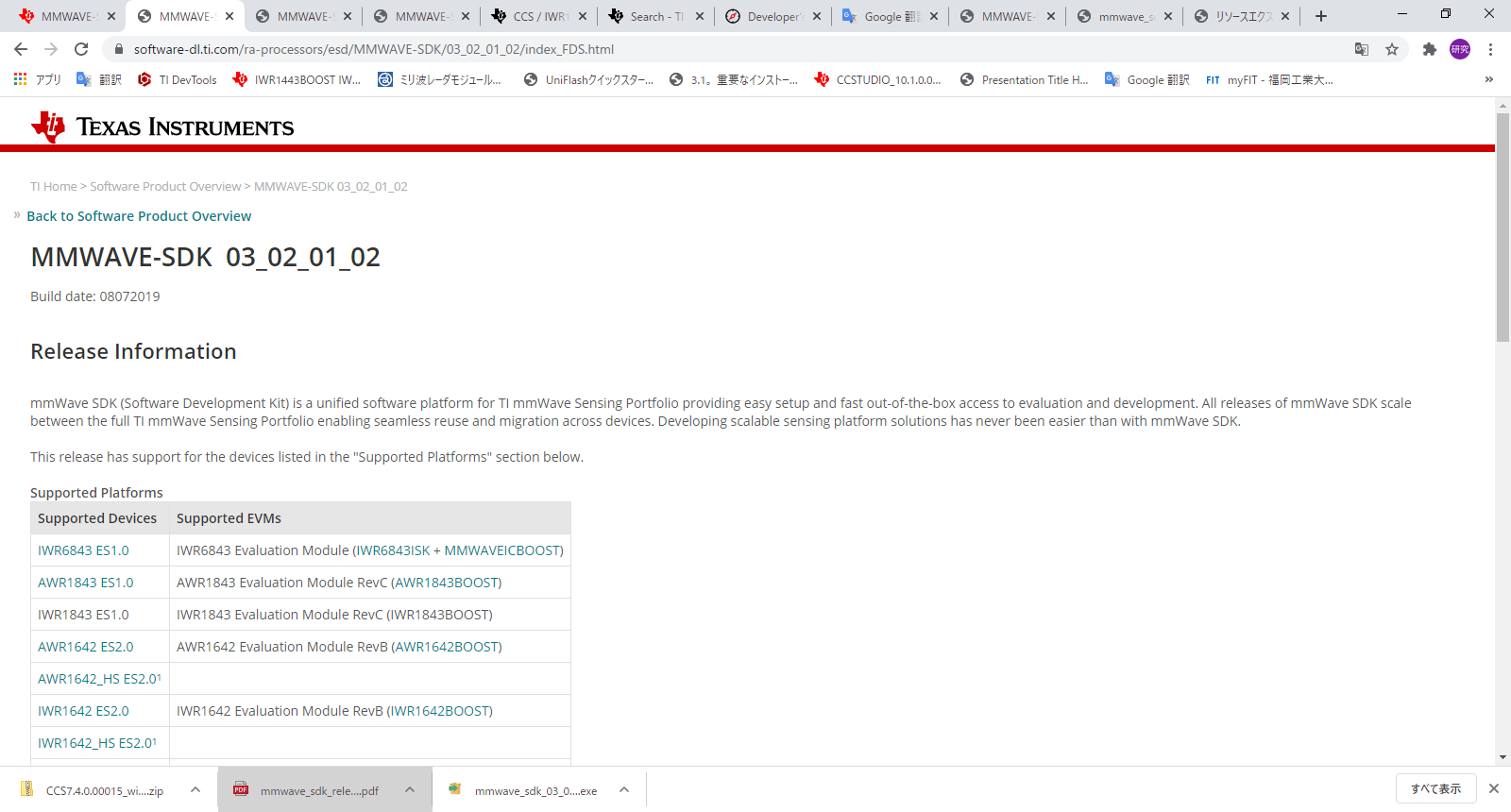Open the CCSTUDIO_10.1.0.0 bookmark
This screenshot has width=1511, height=812.
pyautogui.click(x=878, y=80)
